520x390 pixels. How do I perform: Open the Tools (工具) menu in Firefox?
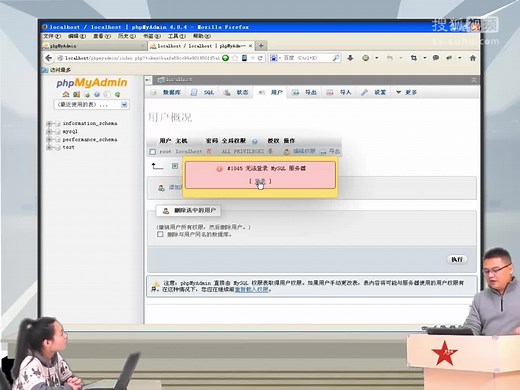[x=177, y=36]
